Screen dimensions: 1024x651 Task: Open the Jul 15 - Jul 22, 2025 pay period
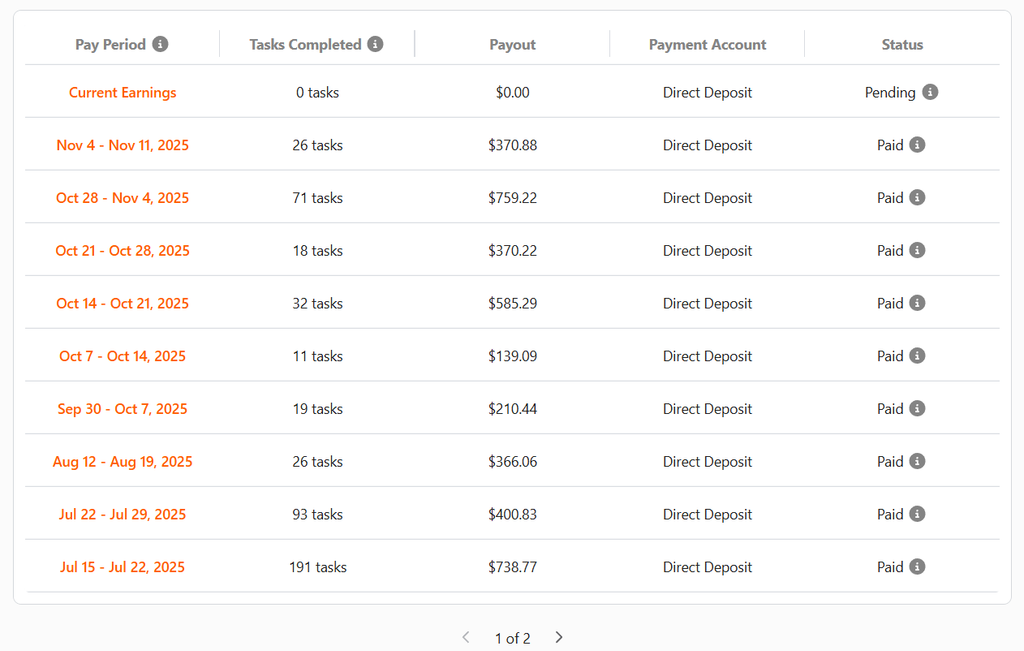tap(123, 567)
